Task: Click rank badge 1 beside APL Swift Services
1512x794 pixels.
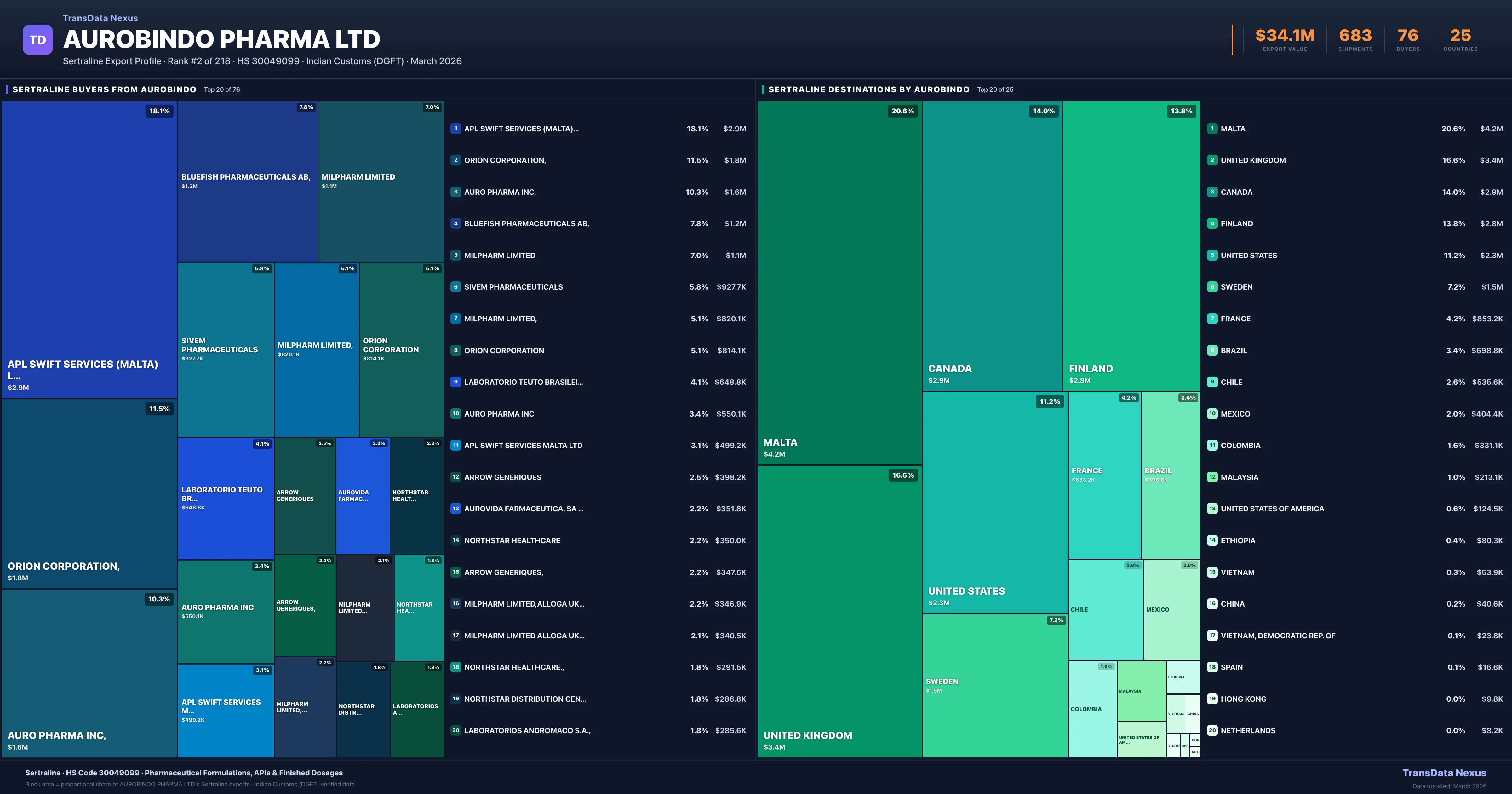Action: tap(455, 129)
